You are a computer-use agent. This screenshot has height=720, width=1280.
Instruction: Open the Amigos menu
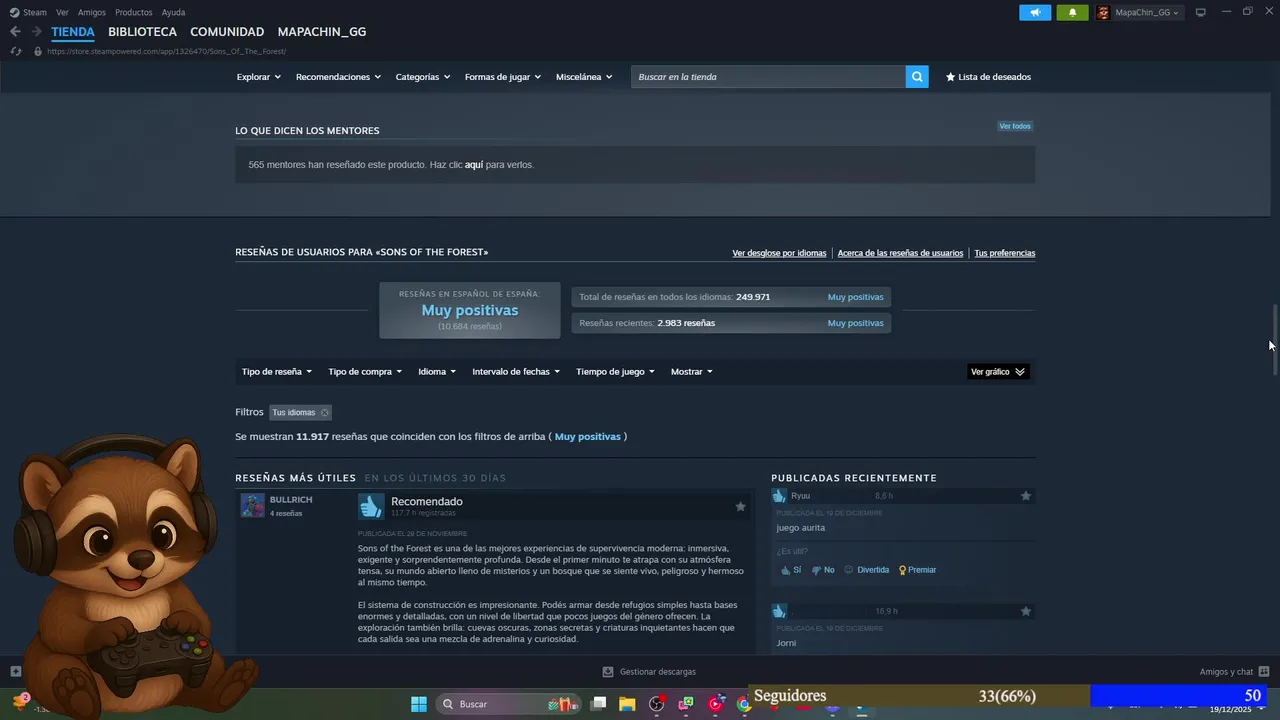(91, 12)
